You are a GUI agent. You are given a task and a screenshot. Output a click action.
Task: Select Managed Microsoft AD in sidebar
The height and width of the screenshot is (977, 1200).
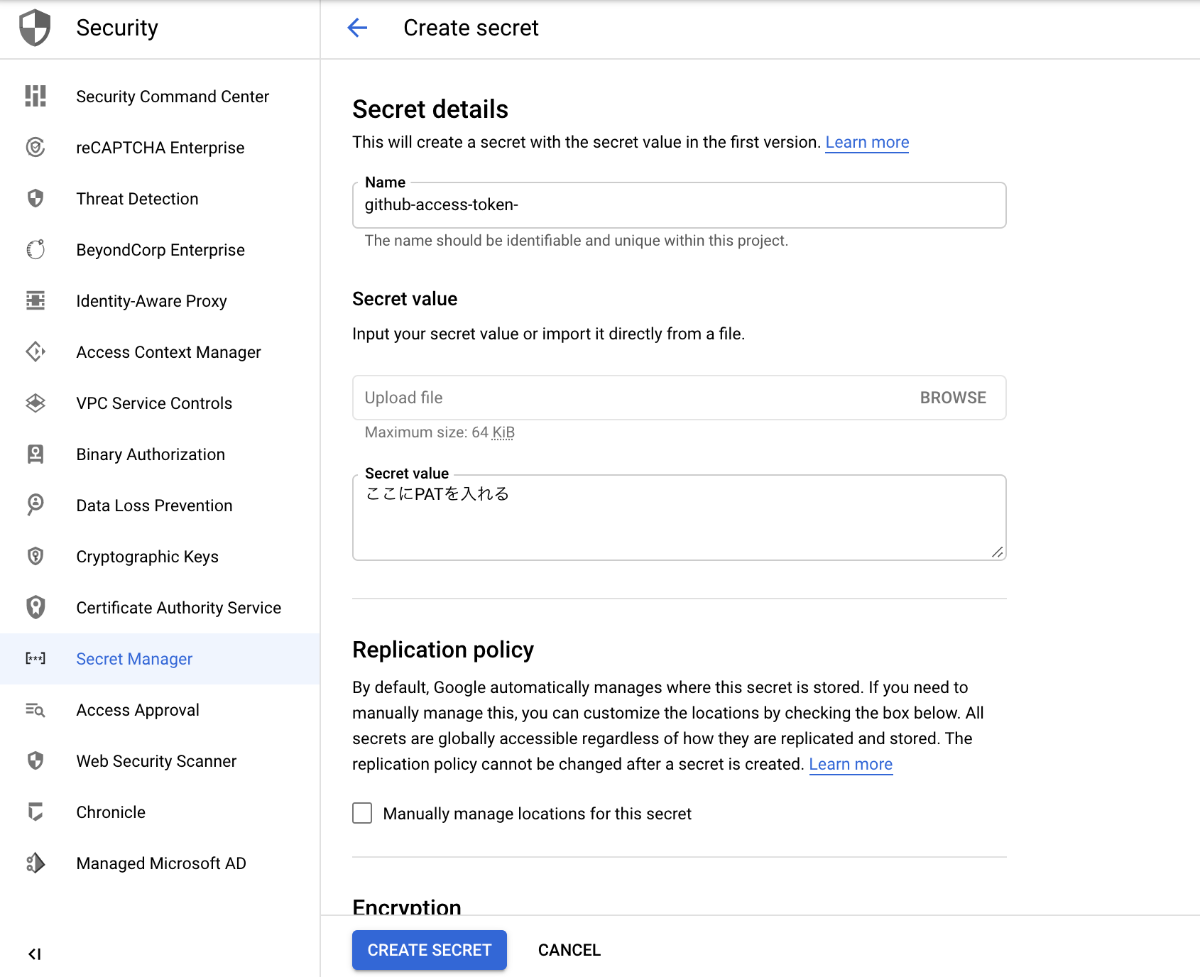click(x=160, y=863)
